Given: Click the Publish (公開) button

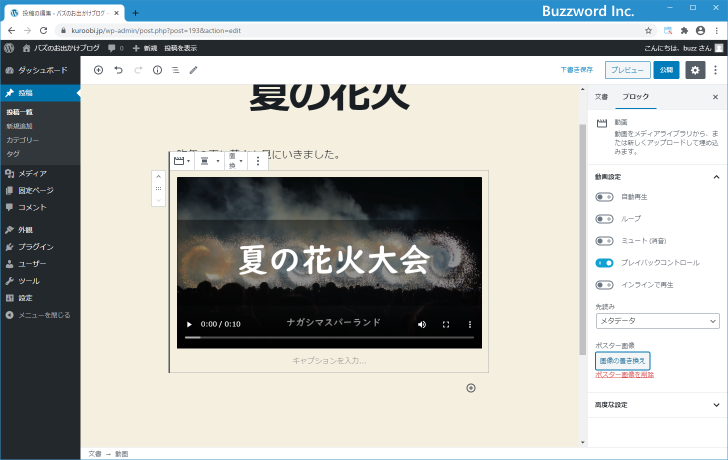Looking at the screenshot, I should (x=666, y=70).
